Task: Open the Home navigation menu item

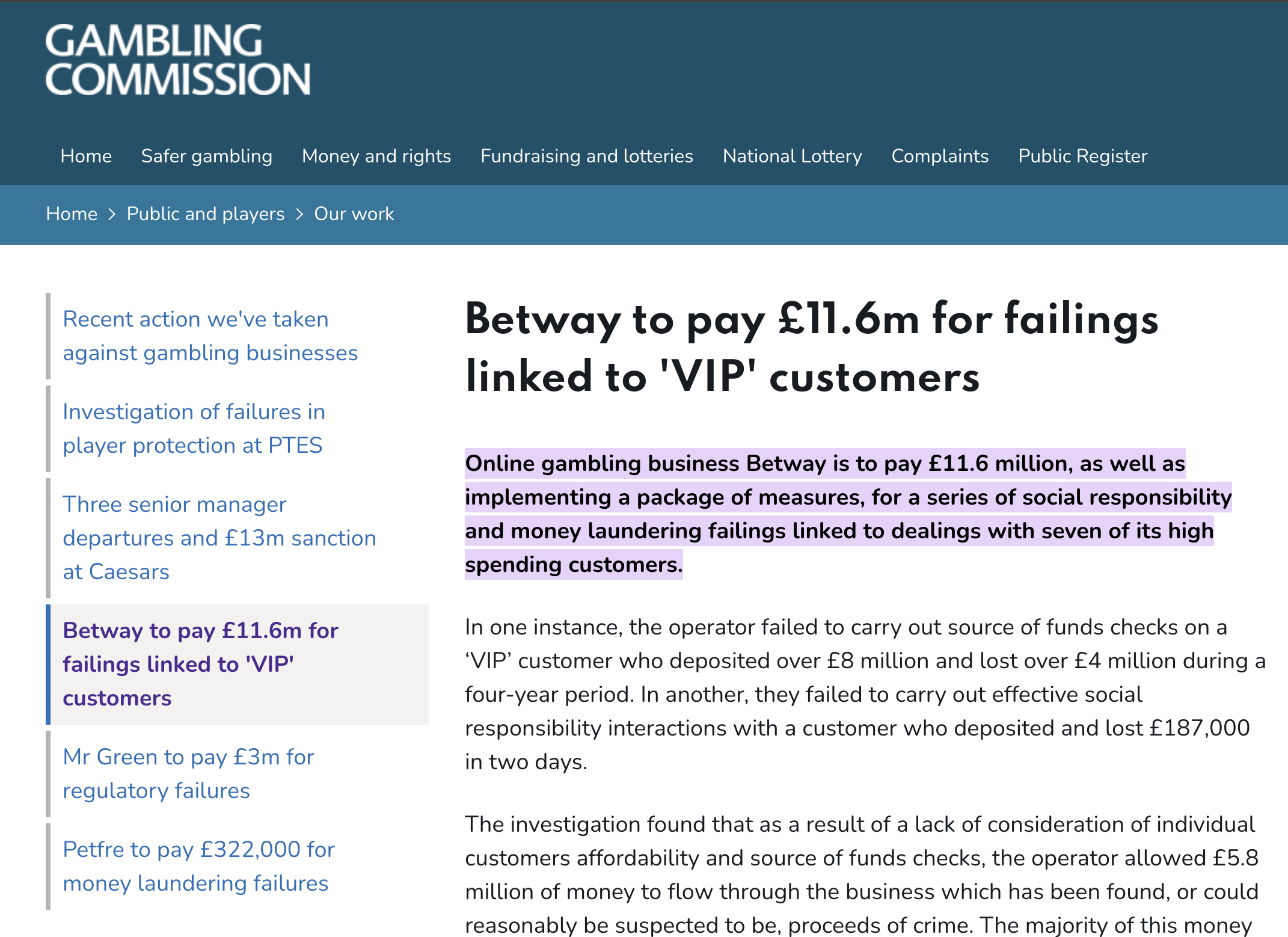Action: pos(86,156)
